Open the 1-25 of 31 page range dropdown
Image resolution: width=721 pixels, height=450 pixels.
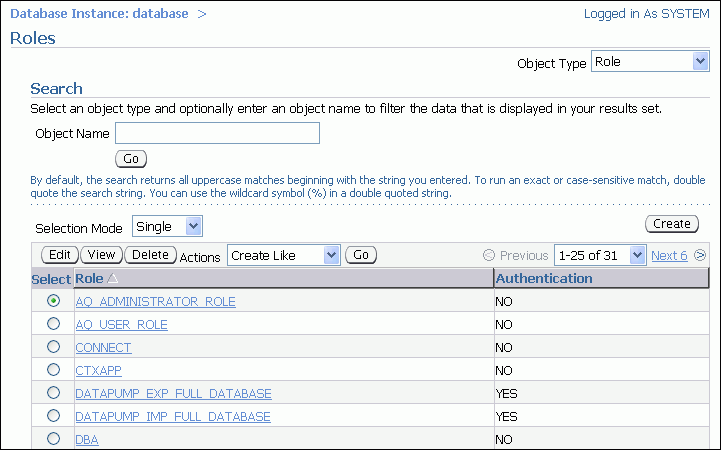click(600, 255)
